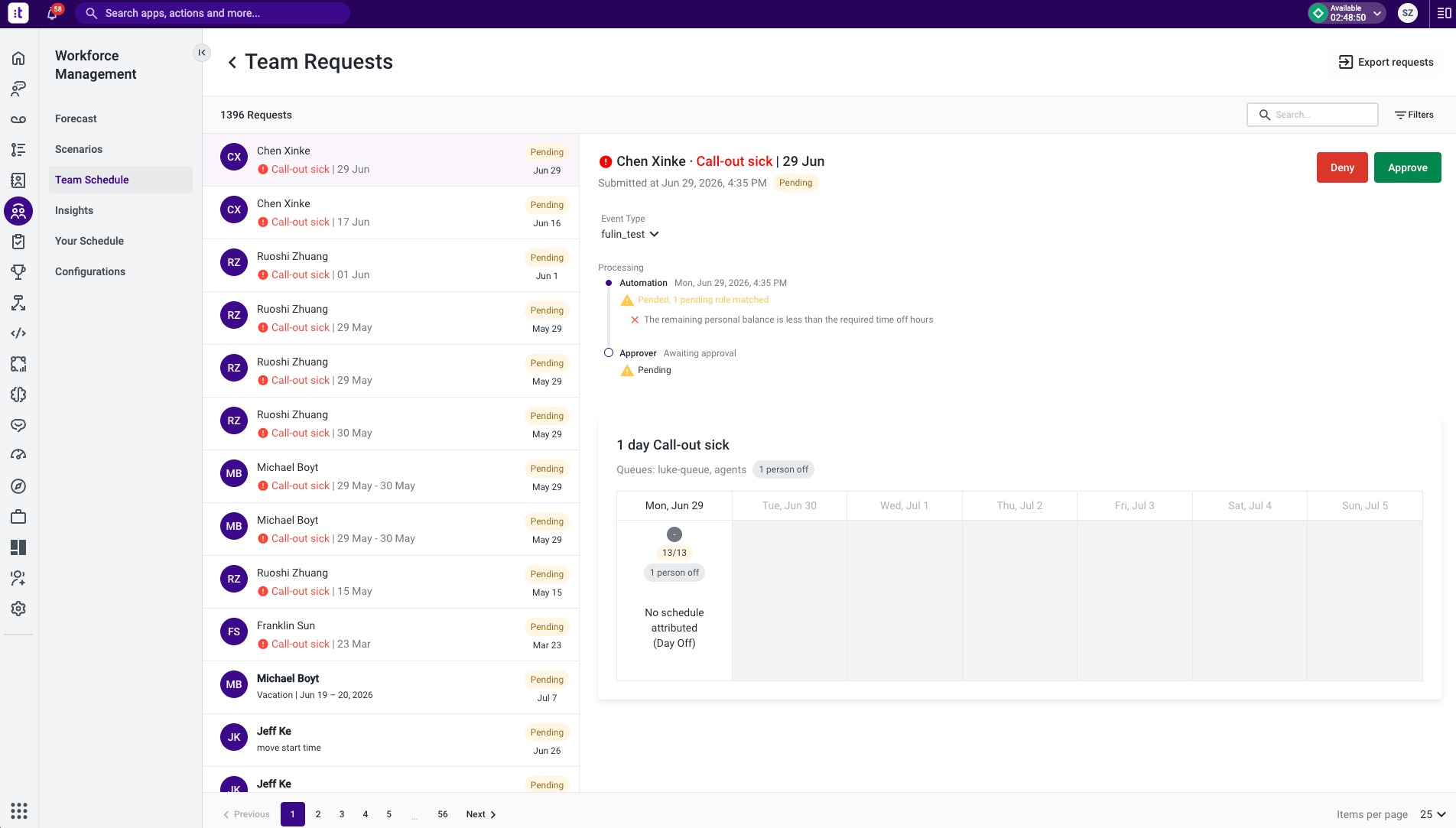Screen dimensions: 1456x828
Task: Go to page 5 of requests
Action: pyautogui.click(x=389, y=814)
